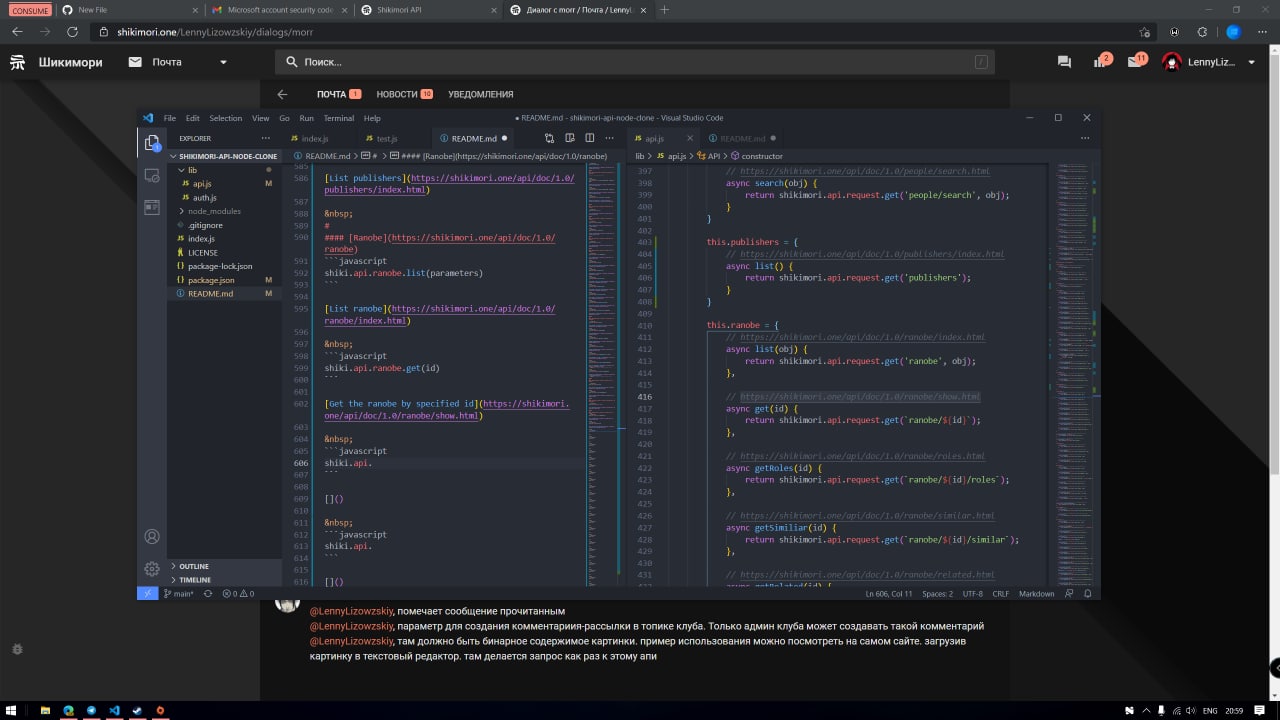Open the Accounts icon in VS Code activity bar

tap(152, 537)
